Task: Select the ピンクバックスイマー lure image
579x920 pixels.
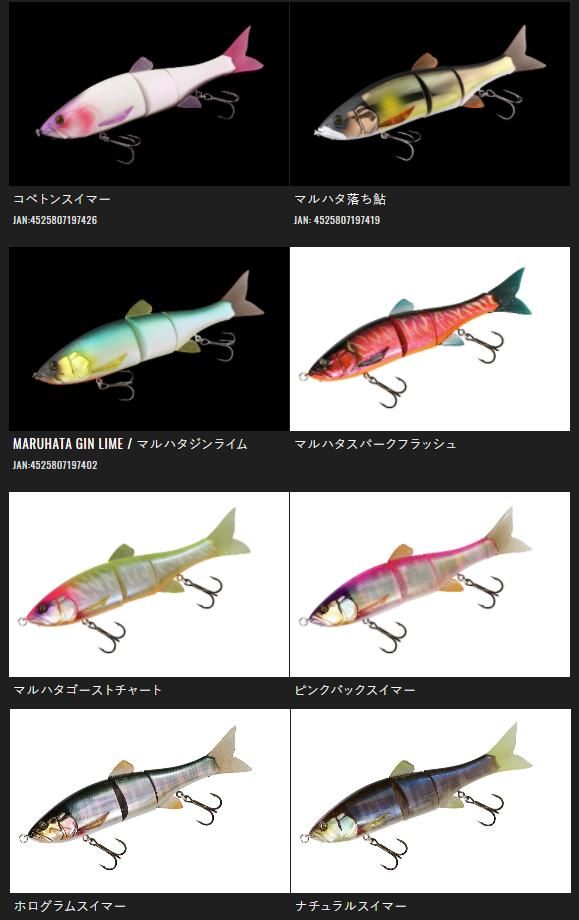Action: tap(430, 584)
